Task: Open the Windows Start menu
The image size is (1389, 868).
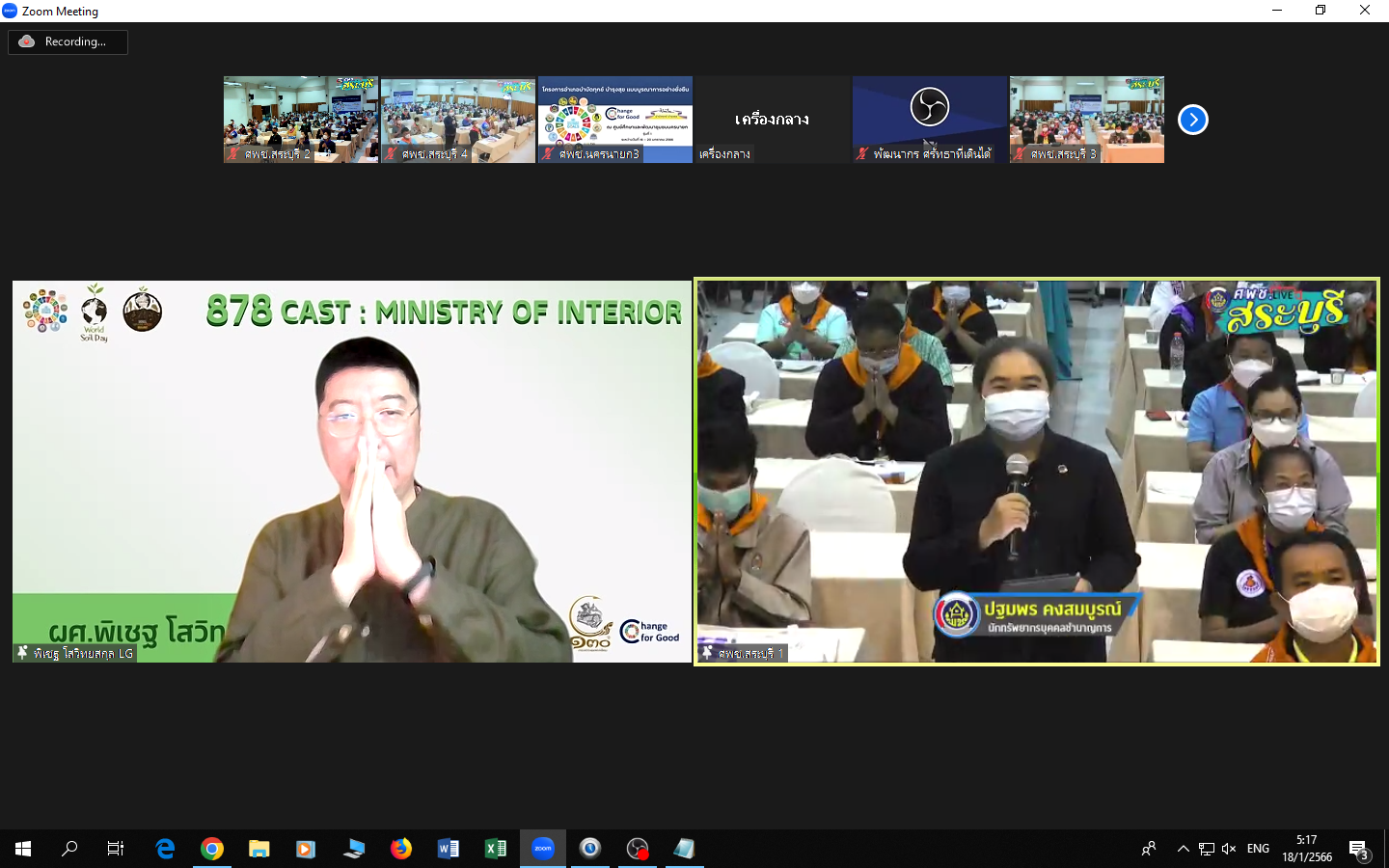Action: coord(23,849)
